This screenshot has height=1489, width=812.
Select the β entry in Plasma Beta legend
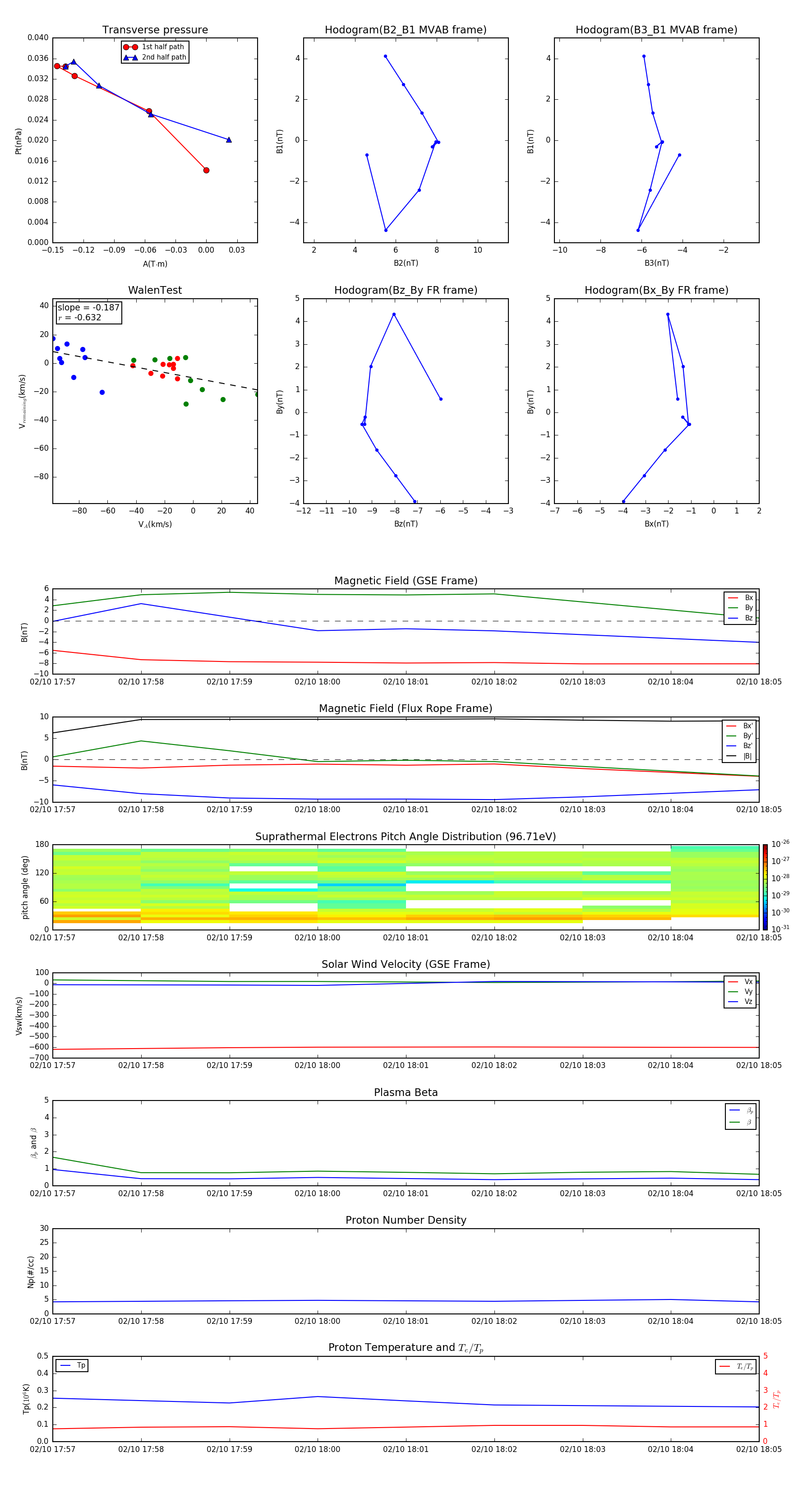tap(742, 1122)
